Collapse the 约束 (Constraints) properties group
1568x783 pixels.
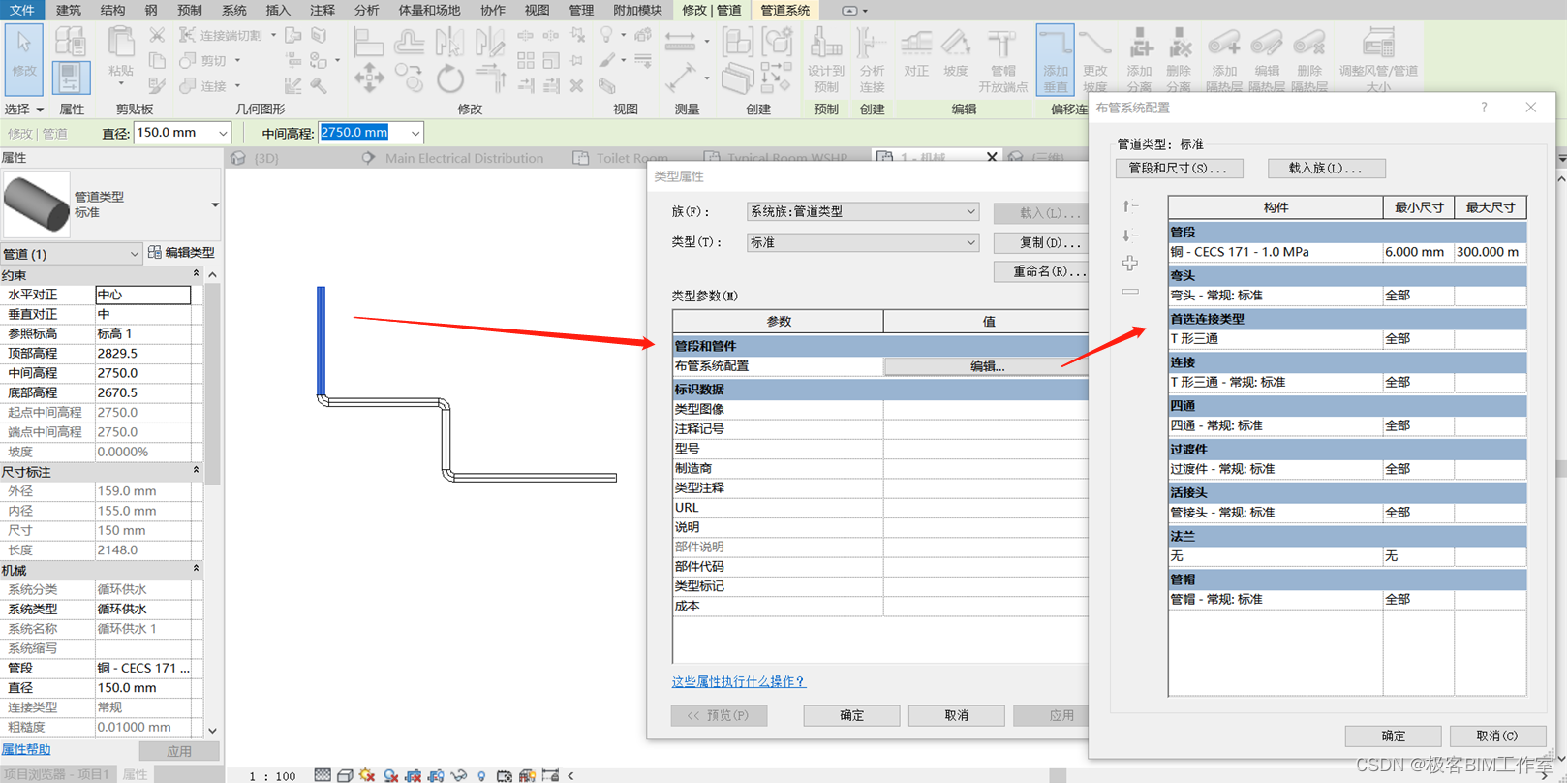click(x=196, y=275)
